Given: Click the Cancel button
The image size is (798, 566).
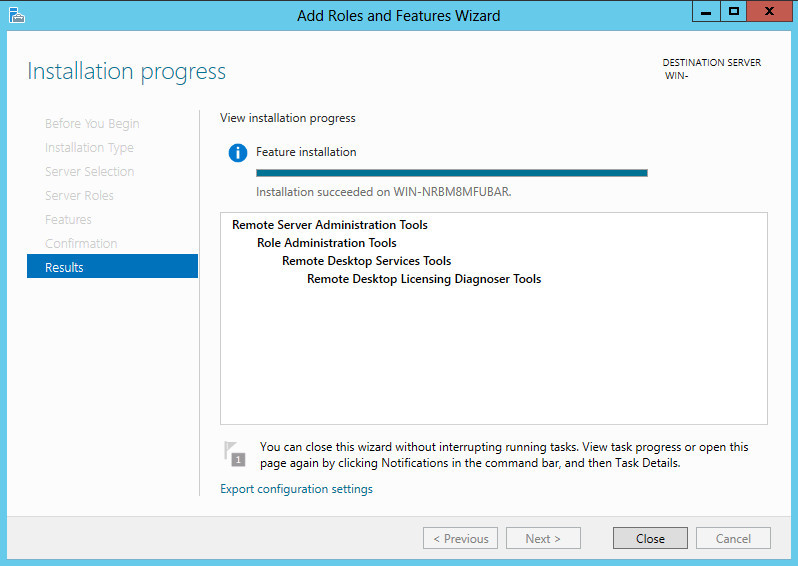Looking at the screenshot, I should coord(733,539).
